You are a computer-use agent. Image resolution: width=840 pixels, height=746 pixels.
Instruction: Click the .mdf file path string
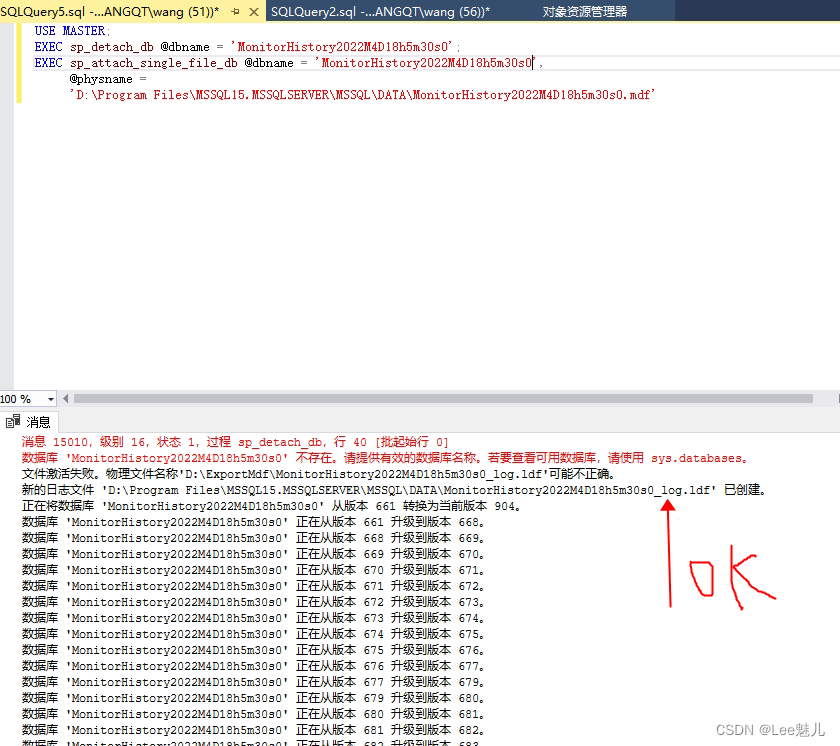pyautogui.click(x=362, y=95)
